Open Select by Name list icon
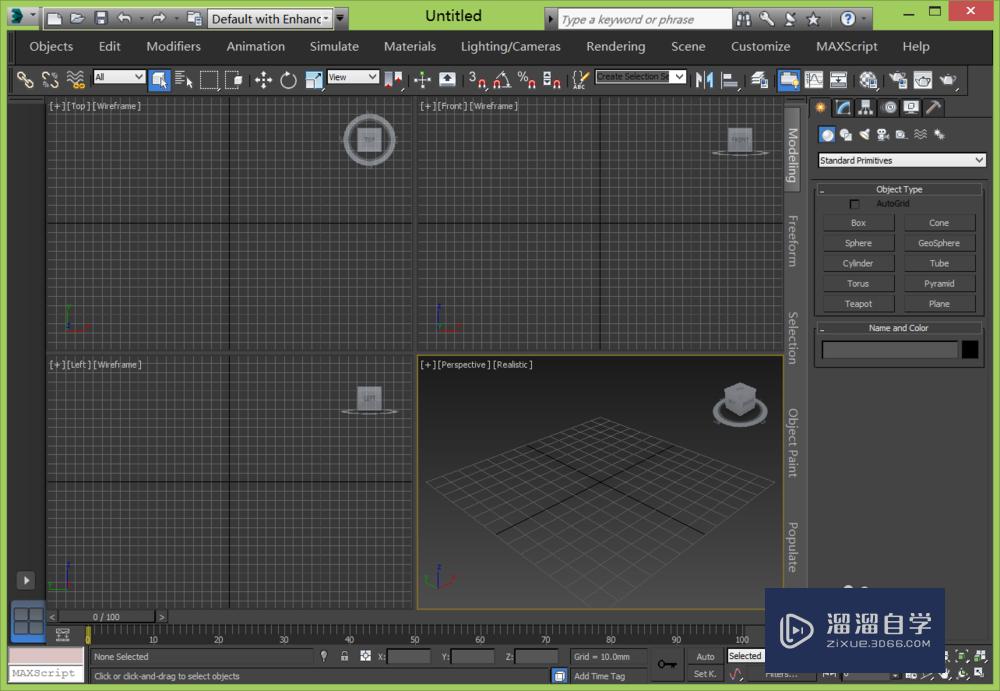The width and height of the screenshot is (1000, 691). pos(184,80)
